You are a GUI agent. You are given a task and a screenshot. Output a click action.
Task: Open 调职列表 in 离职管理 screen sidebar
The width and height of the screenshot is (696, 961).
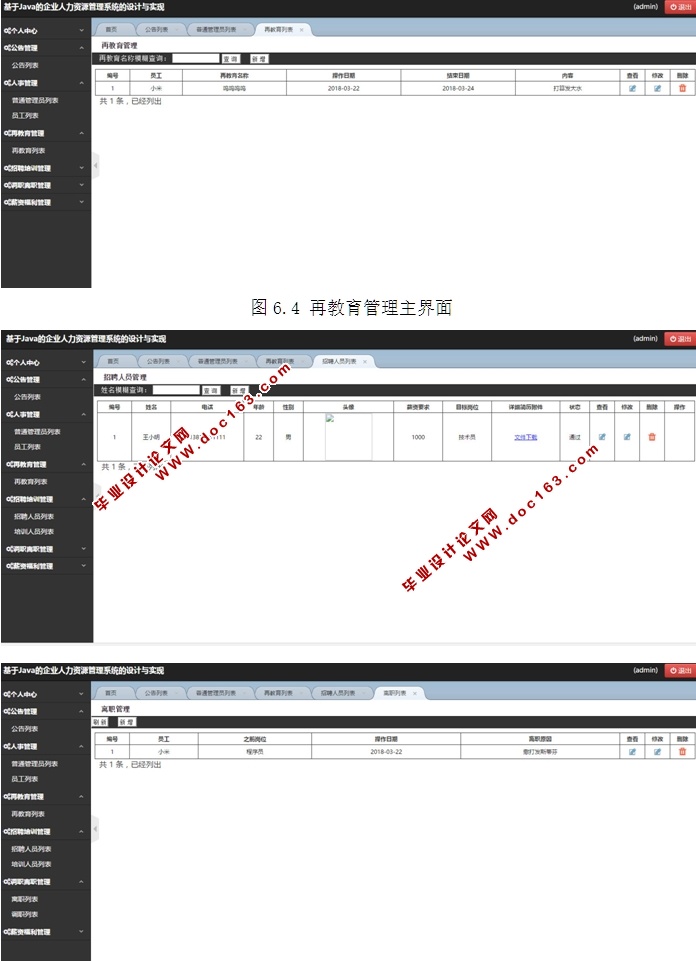point(25,914)
